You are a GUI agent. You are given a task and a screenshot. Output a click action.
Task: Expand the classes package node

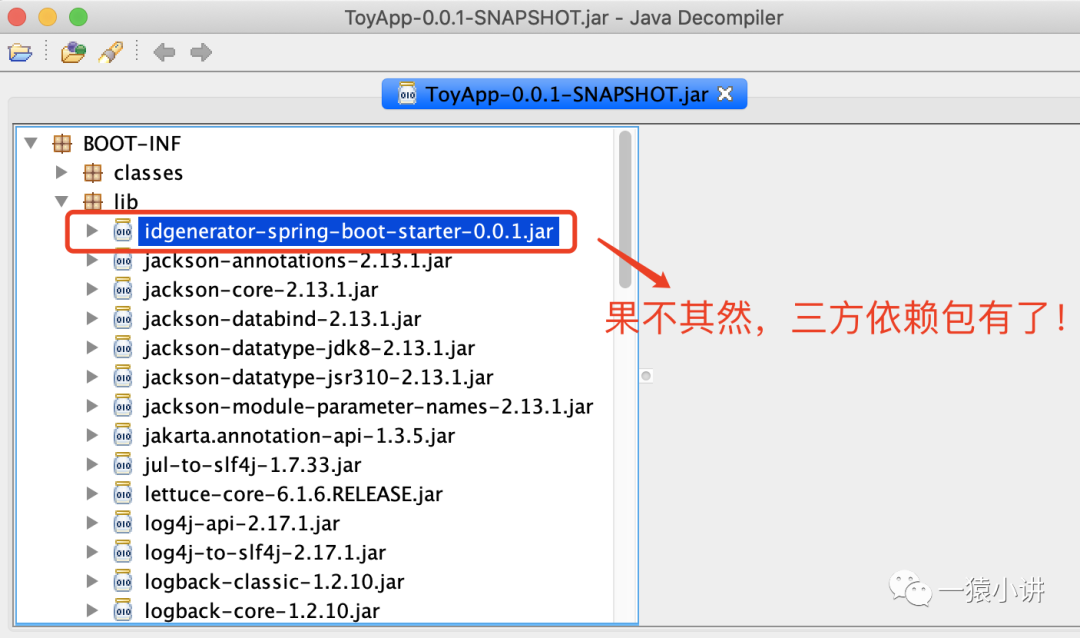[x=61, y=172]
